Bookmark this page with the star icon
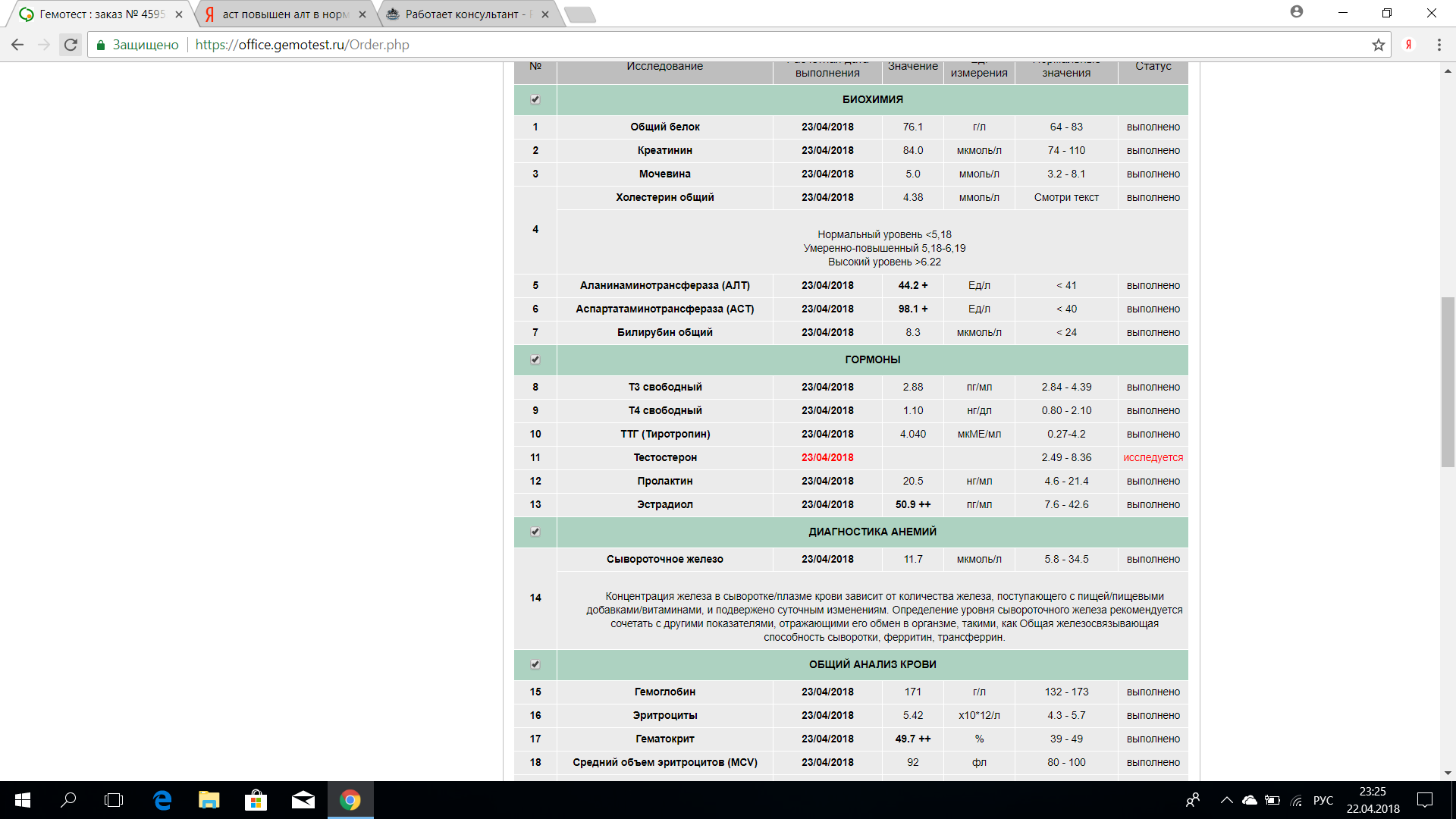This screenshot has height=819, width=1456. [1378, 45]
